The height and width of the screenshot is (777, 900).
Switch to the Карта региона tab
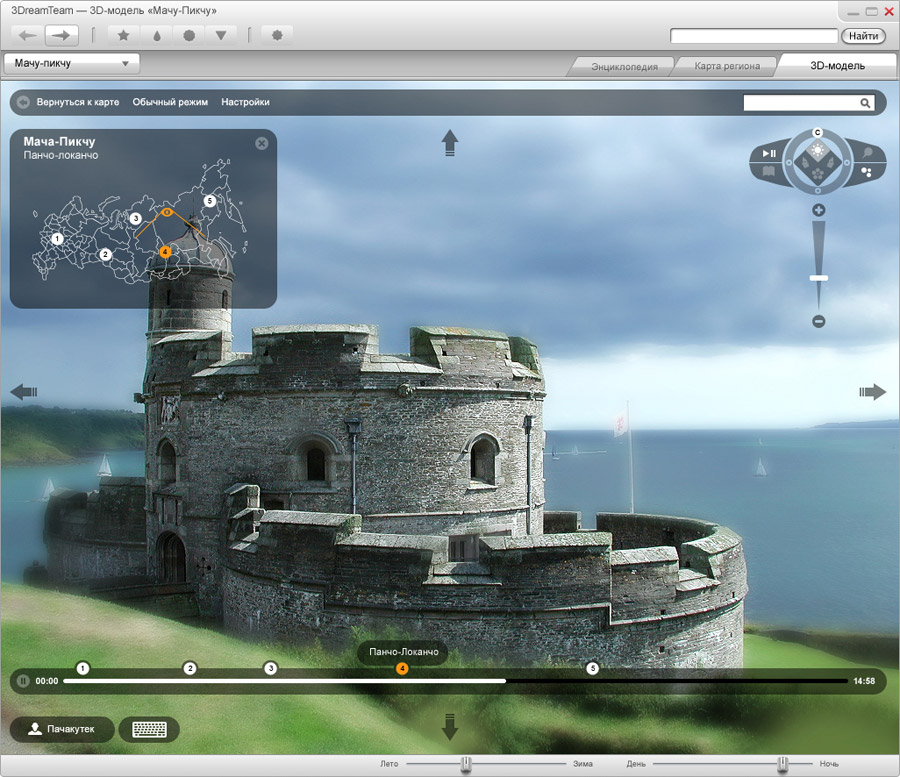(727, 67)
